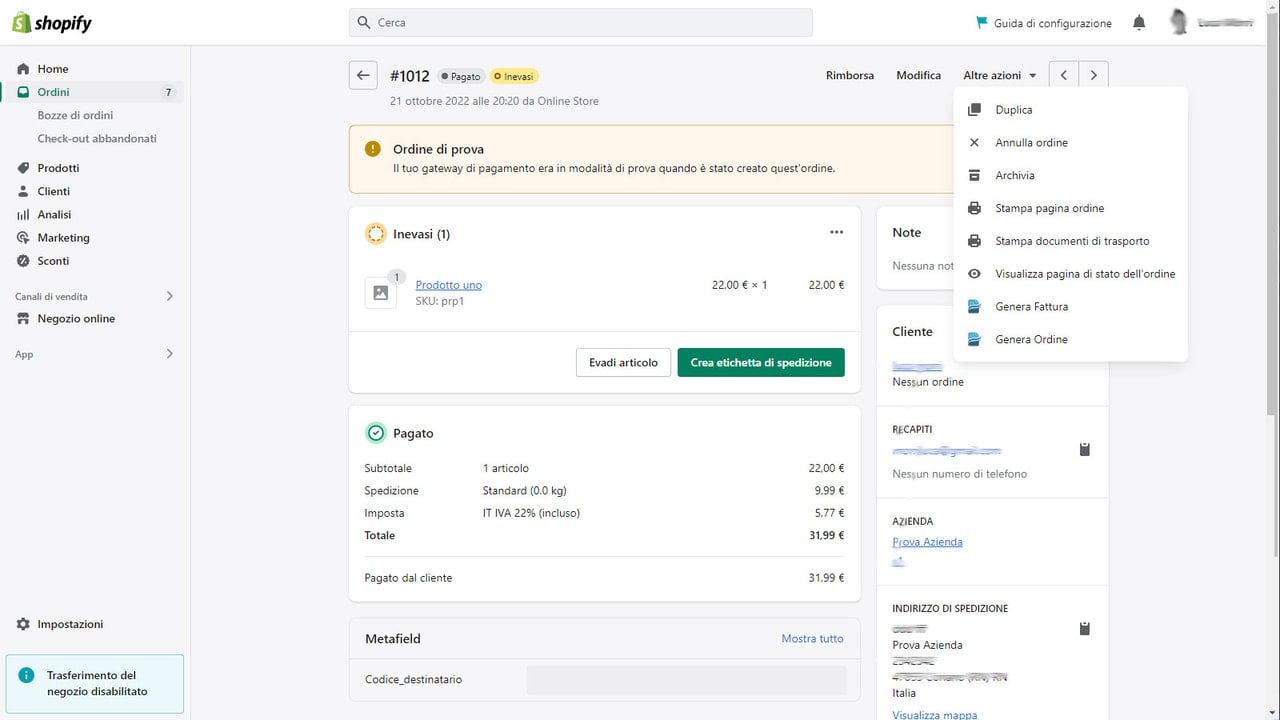The height and width of the screenshot is (720, 1280).
Task: Go to next order chevron
Action: coord(1094,75)
